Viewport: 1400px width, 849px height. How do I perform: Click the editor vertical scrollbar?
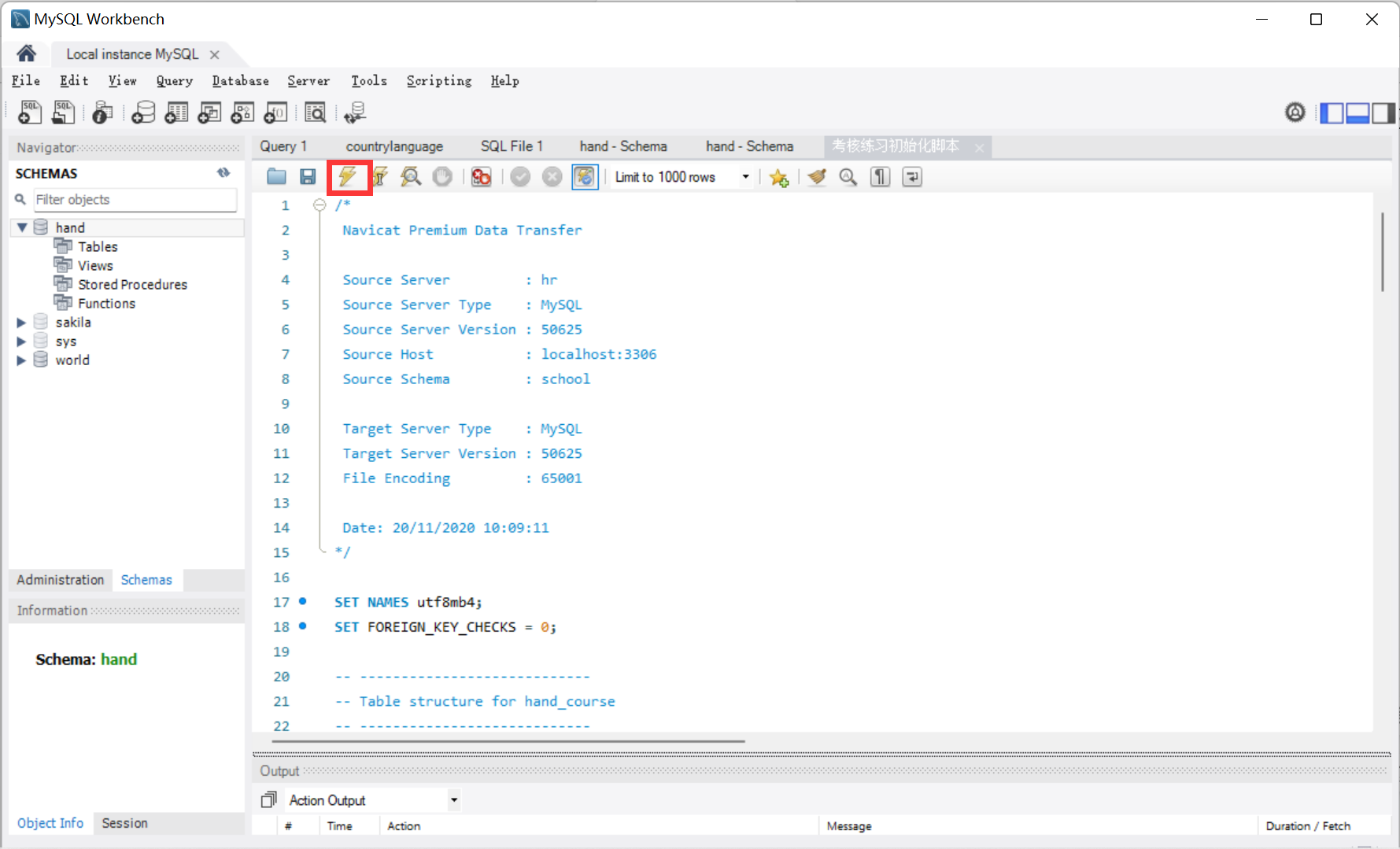point(1382,252)
